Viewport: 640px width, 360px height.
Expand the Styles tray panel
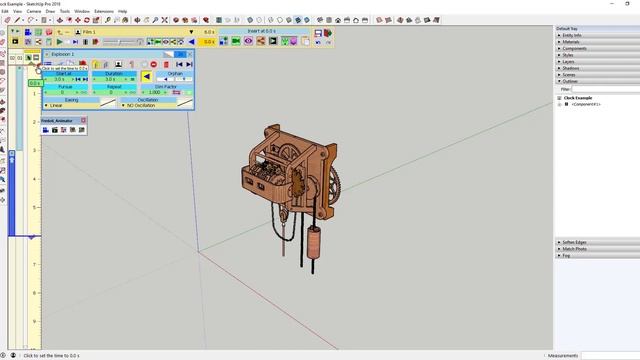click(x=597, y=55)
